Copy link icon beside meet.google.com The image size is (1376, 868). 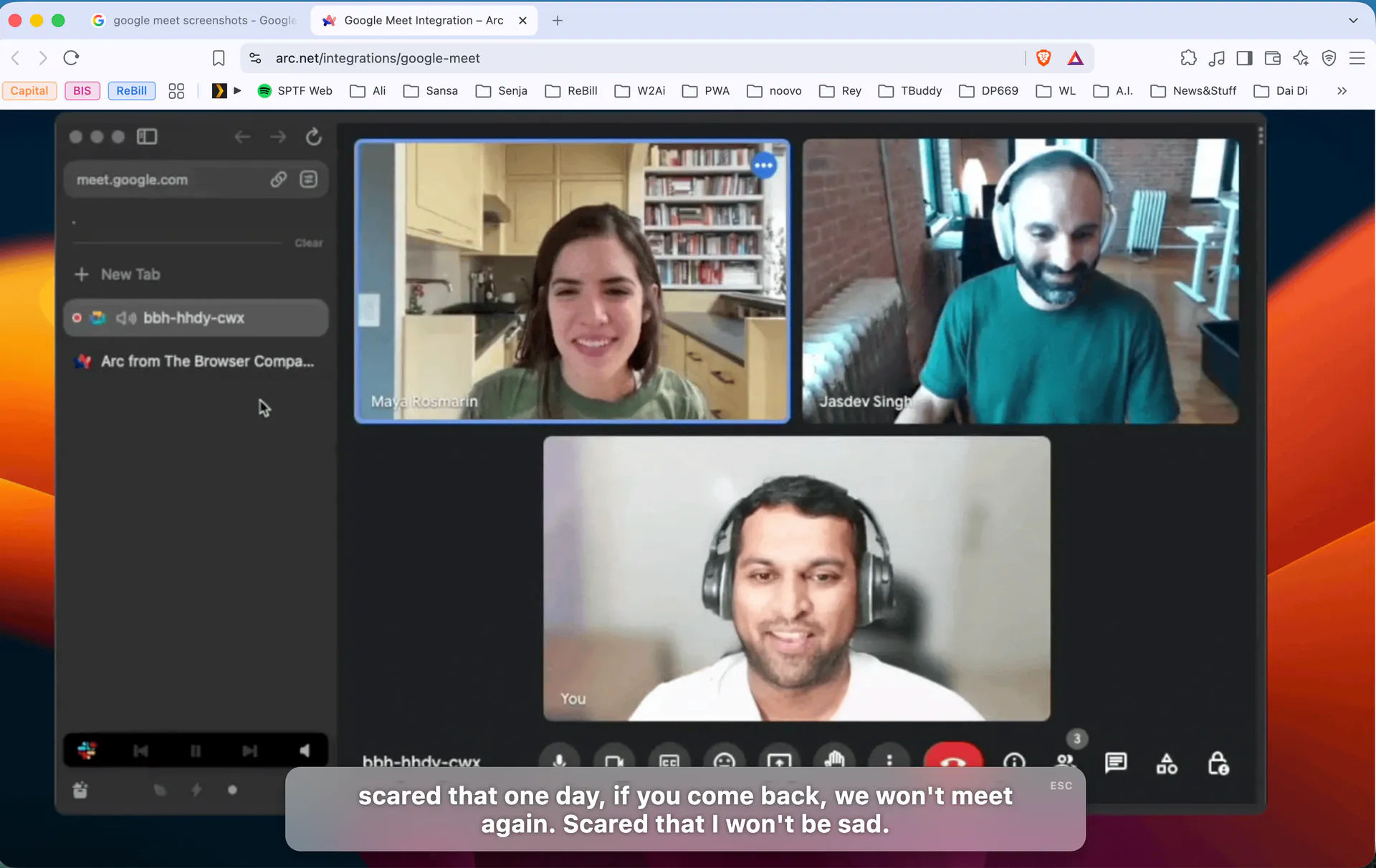point(279,179)
